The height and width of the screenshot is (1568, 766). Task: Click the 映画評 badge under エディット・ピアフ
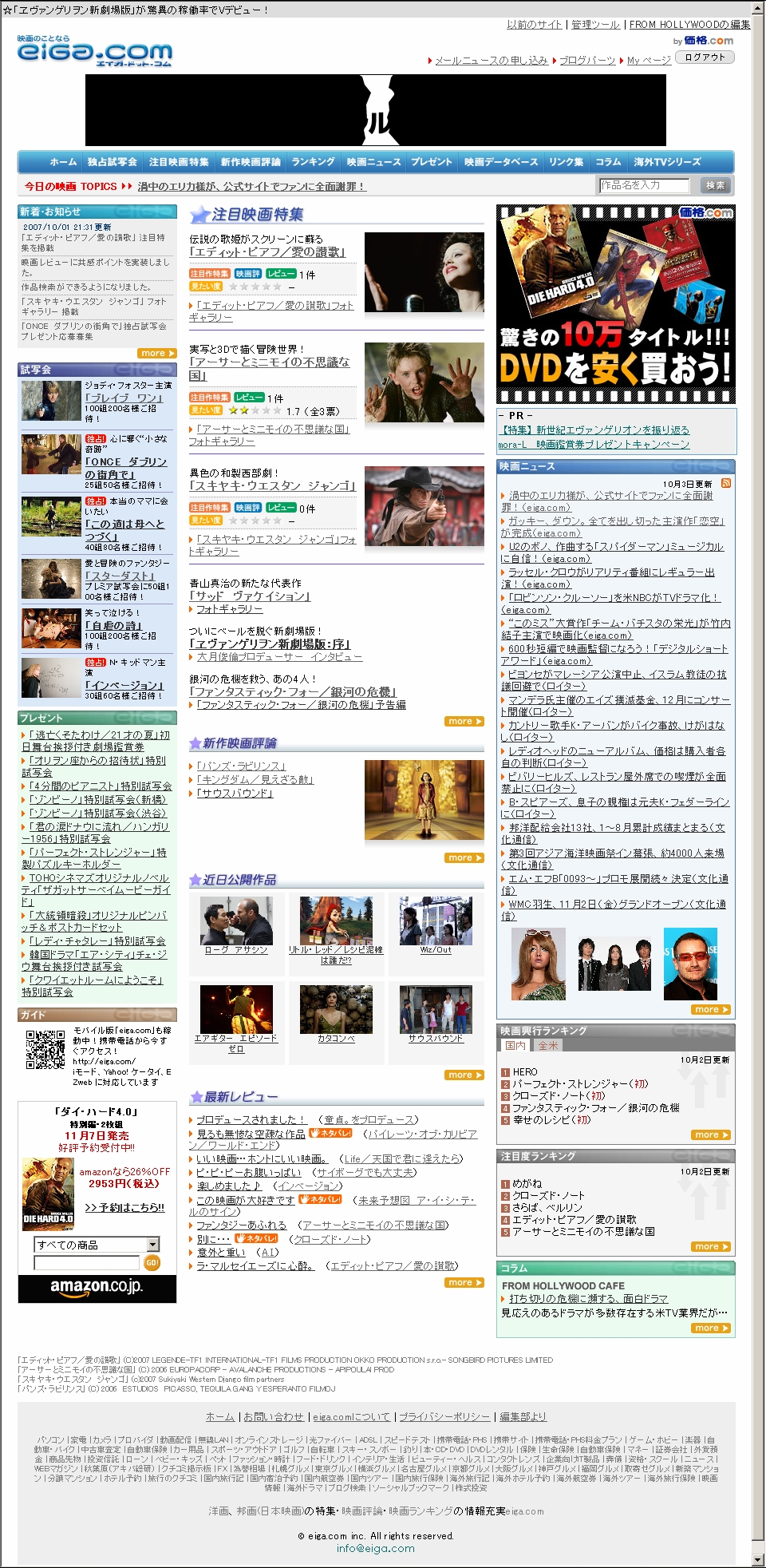248,274
